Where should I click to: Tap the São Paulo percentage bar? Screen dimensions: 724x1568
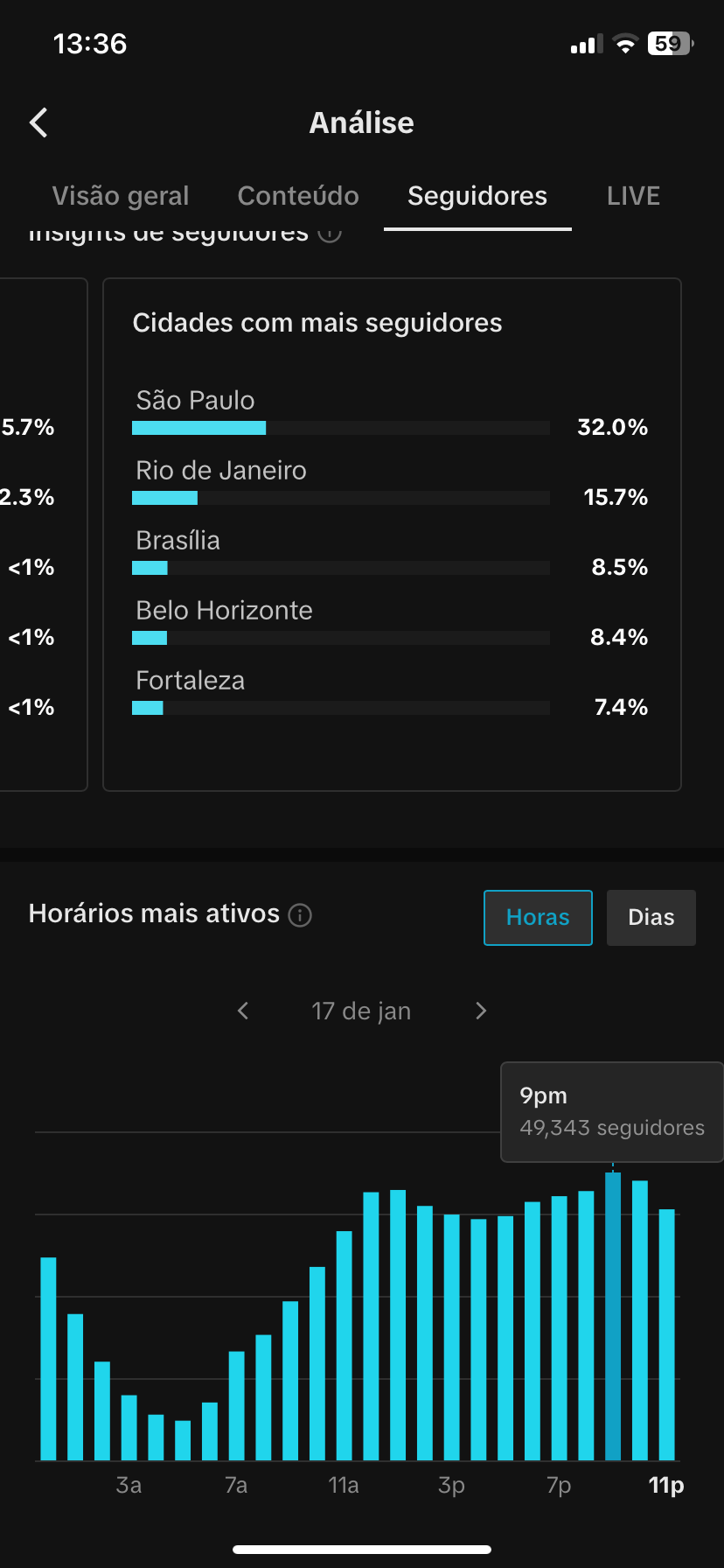coord(340,428)
